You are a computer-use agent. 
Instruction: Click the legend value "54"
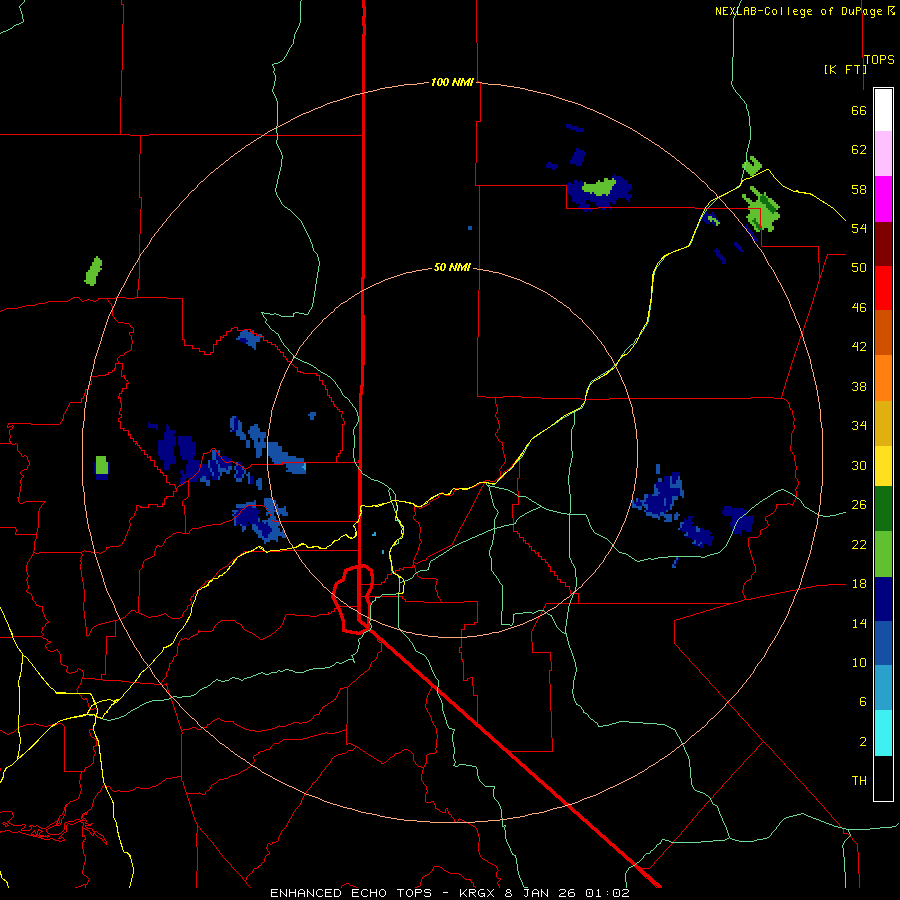point(859,228)
